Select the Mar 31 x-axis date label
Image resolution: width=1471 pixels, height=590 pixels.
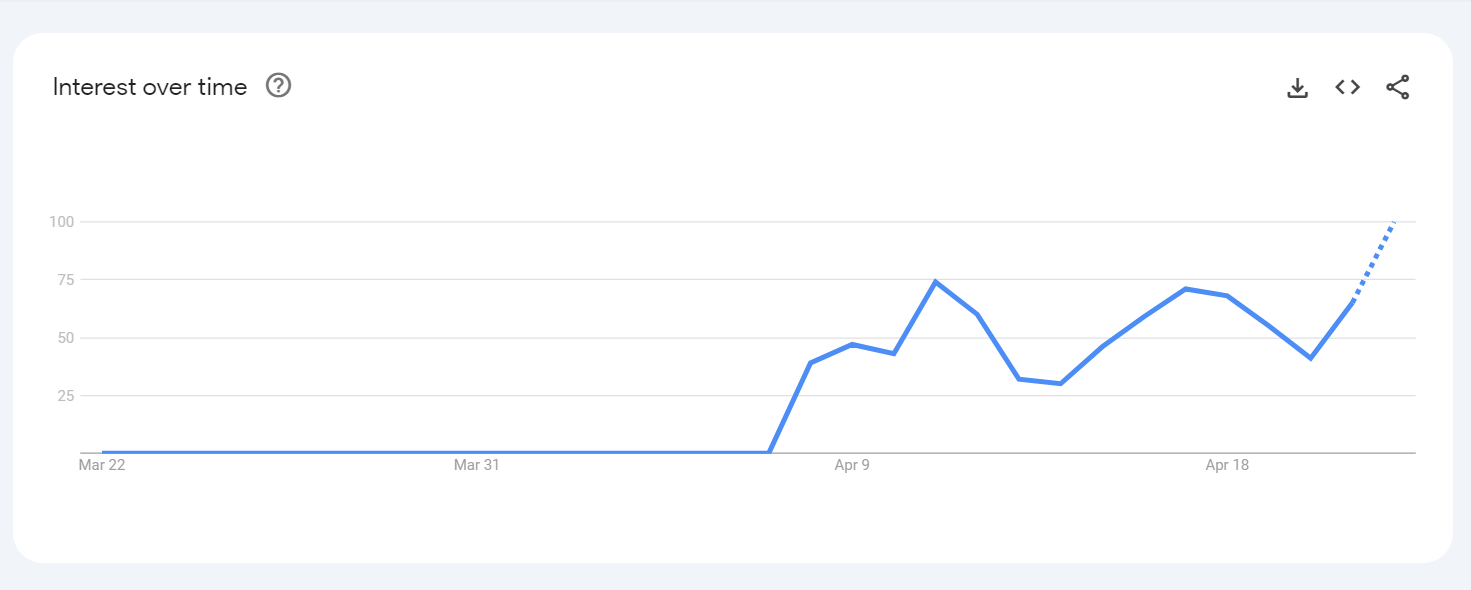click(x=476, y=465)
